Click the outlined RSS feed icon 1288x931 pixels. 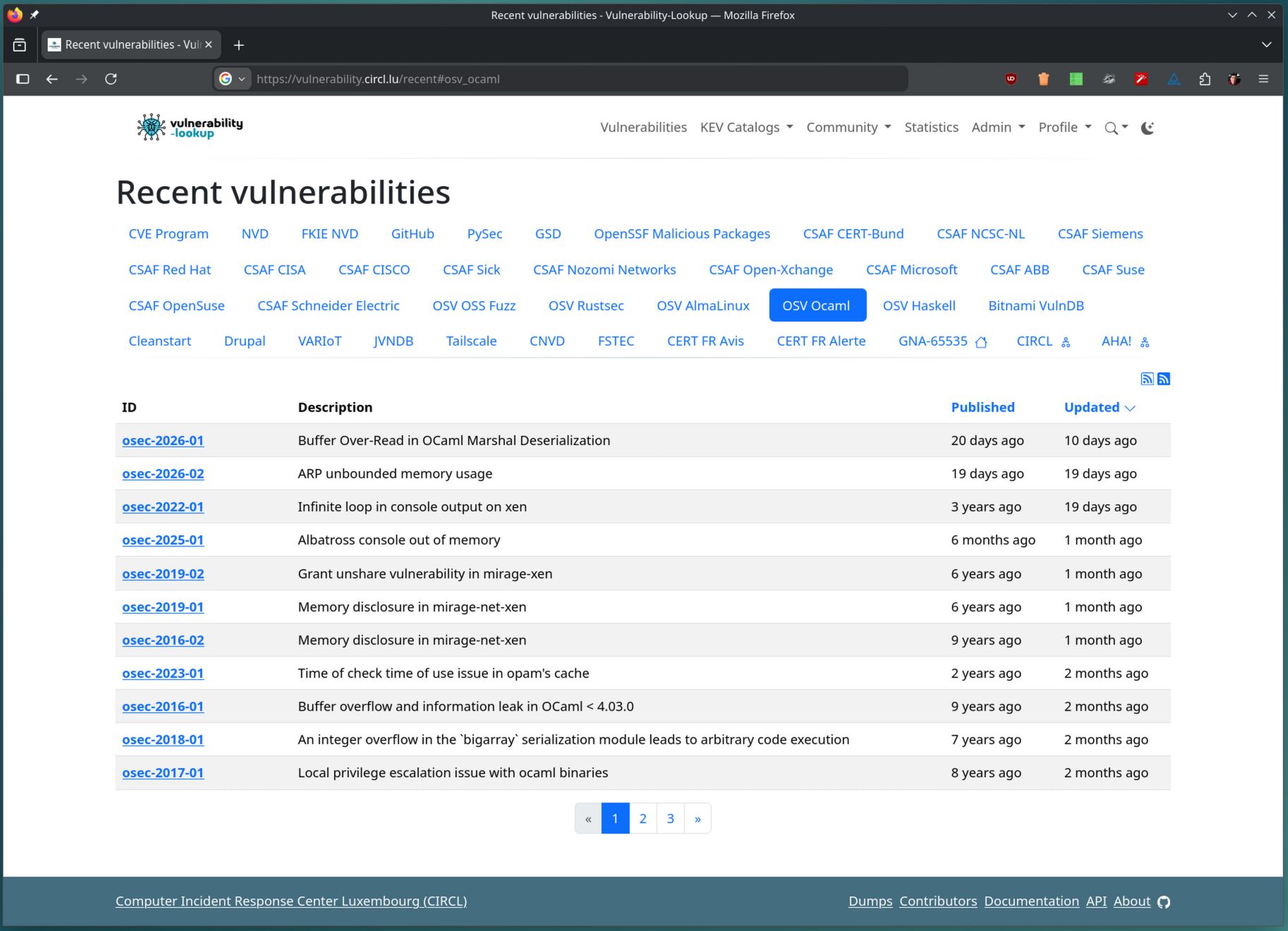1147,379
